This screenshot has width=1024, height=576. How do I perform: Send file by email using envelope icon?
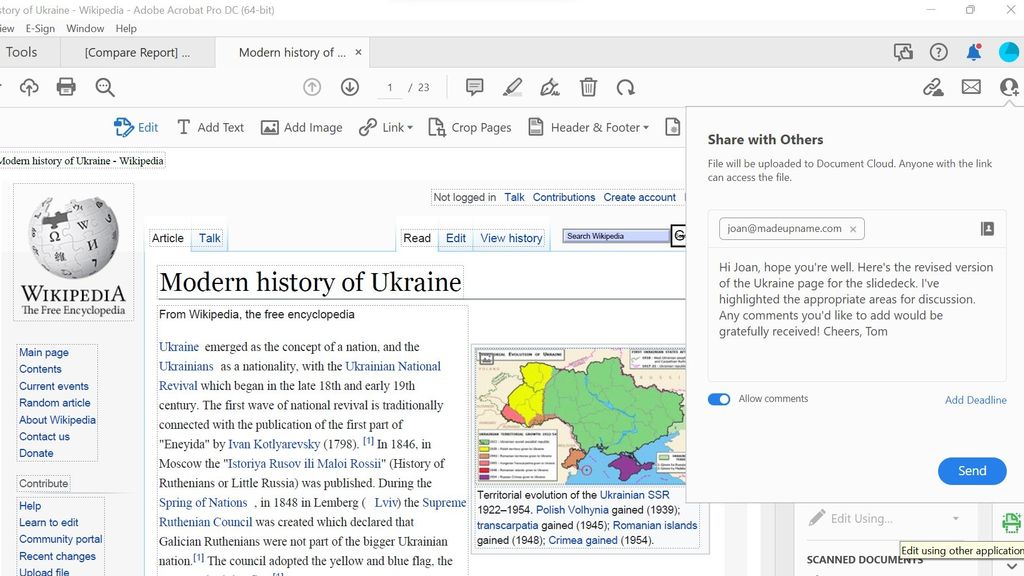[x=971, y=87]
